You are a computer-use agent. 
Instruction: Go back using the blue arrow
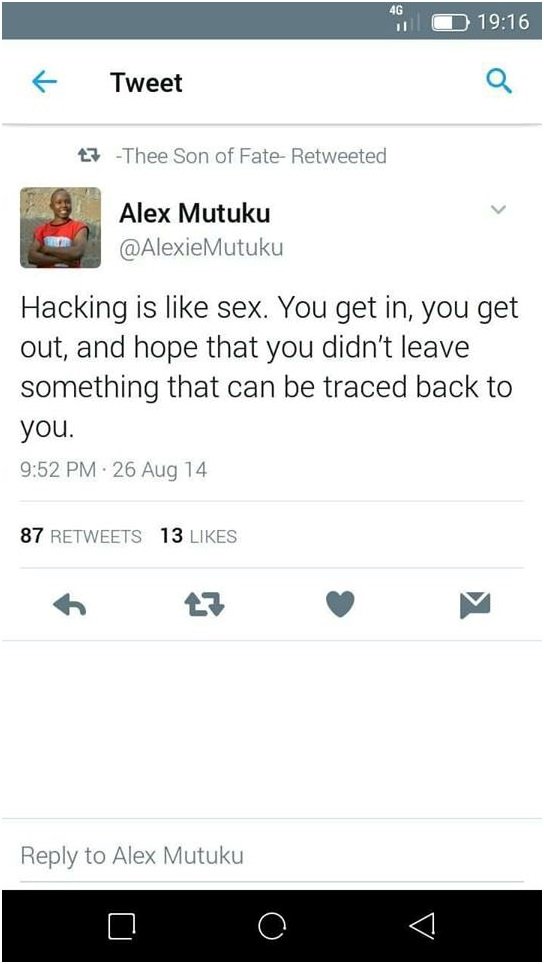pos(44,82)
